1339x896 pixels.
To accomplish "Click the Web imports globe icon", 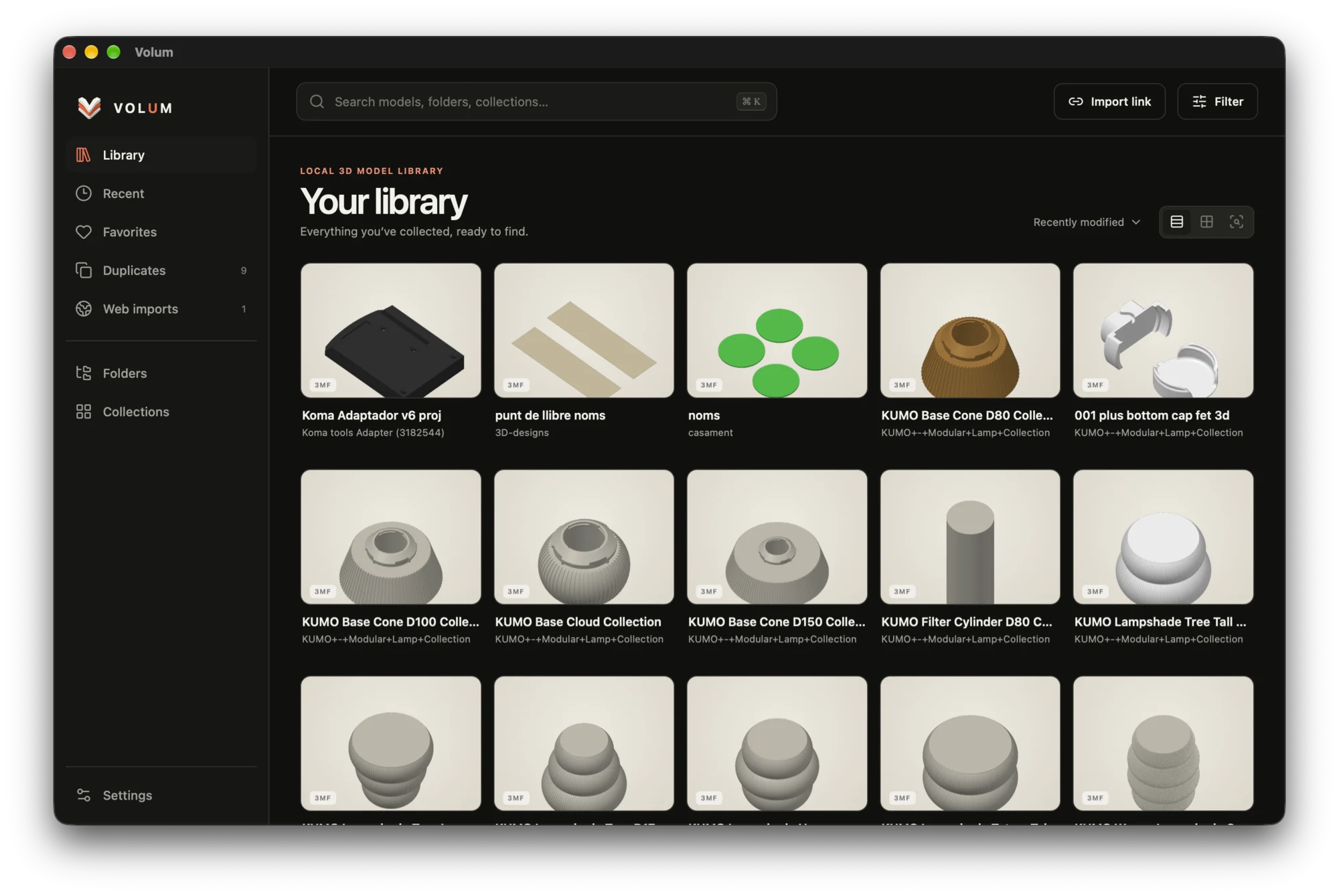I will point(84,308).
